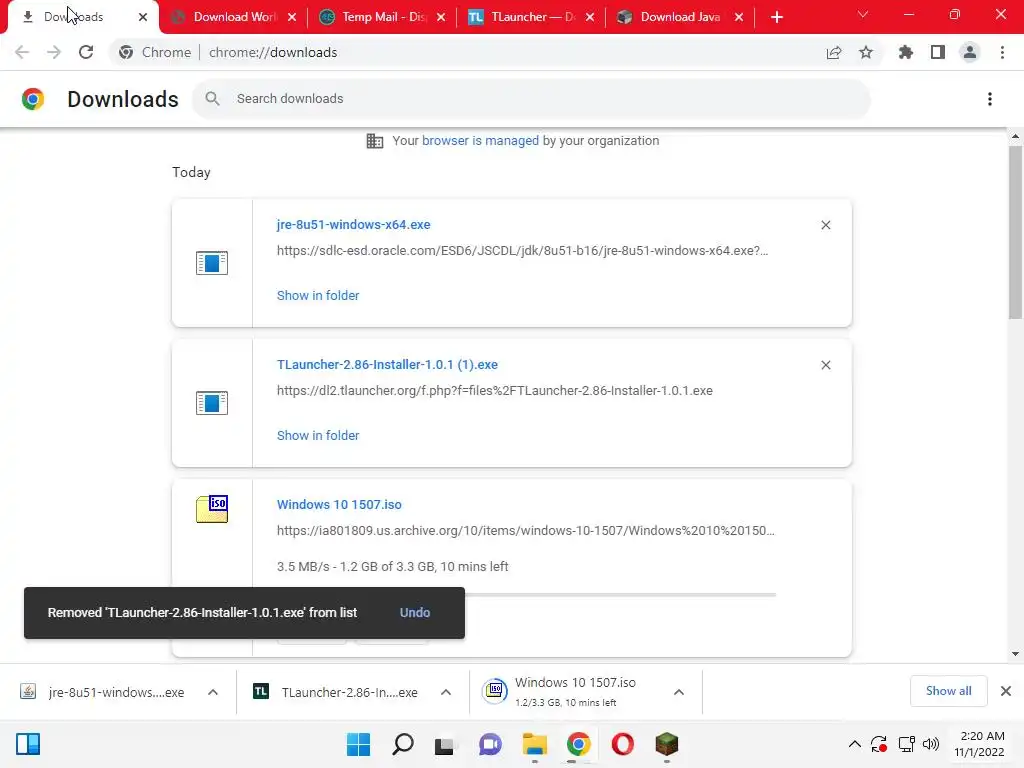Remove TLauncher-2.86-Installer-1.0.1 (1).exe from the list
Image resolution: width=1024 pixels, height=768 pixels.
[x=825, y=365]
